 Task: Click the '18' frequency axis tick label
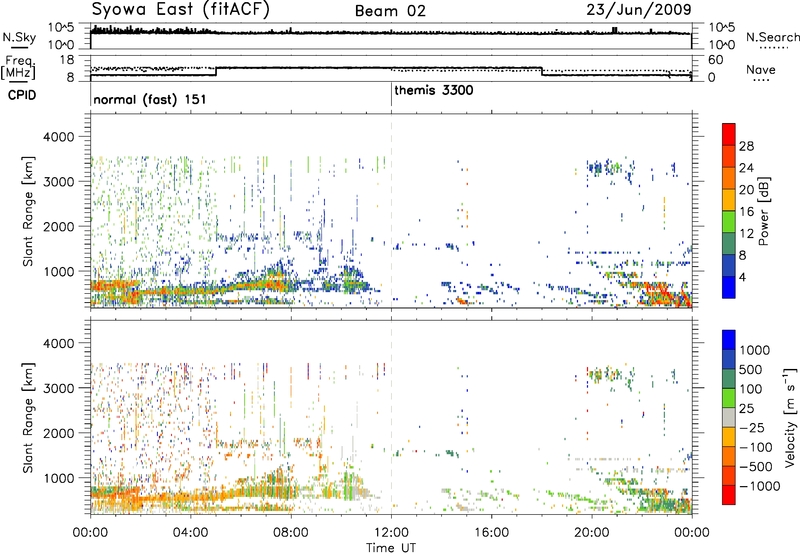(x=67, y=60)
